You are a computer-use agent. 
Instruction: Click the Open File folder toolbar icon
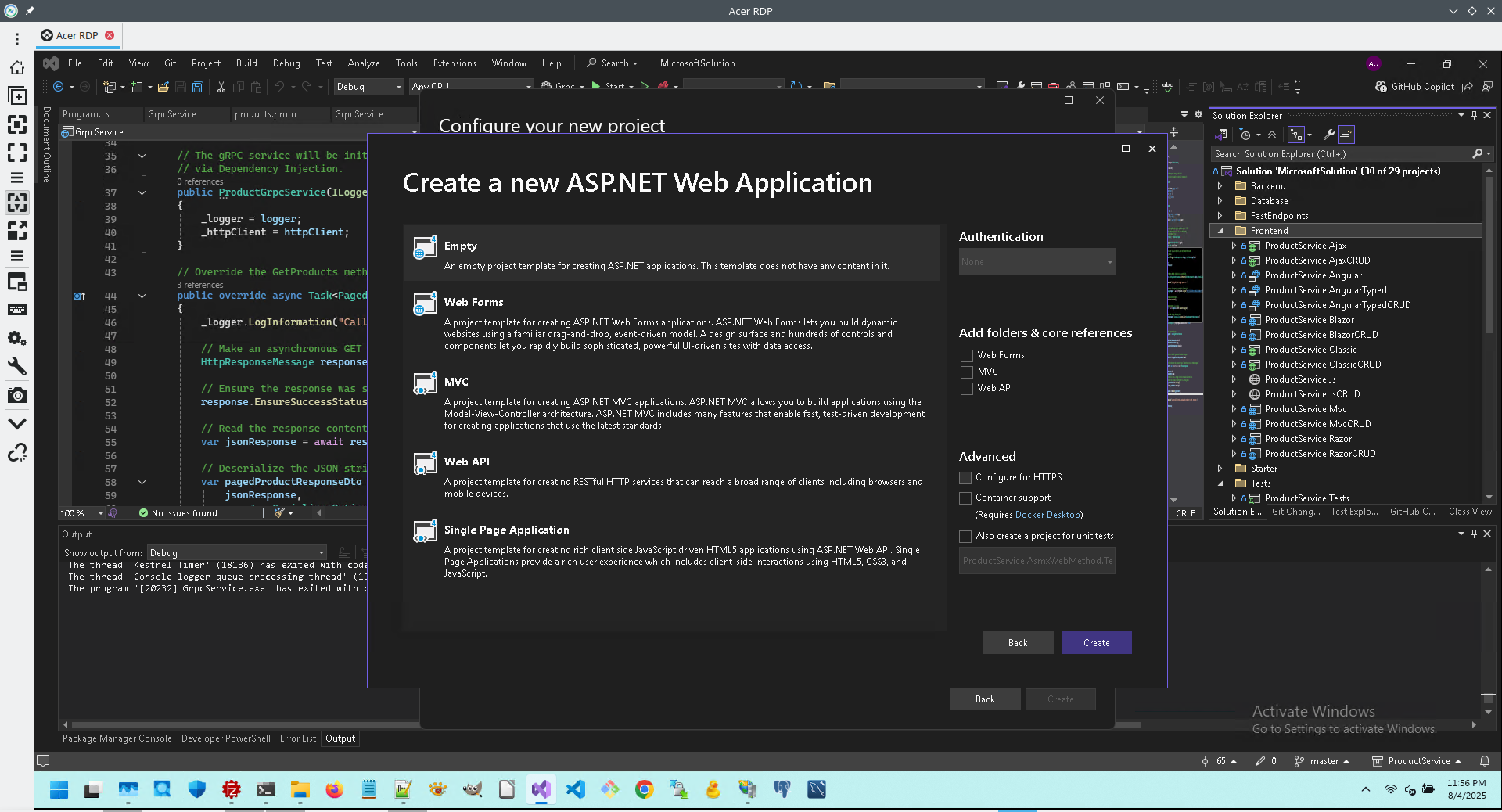click(163, 87)
